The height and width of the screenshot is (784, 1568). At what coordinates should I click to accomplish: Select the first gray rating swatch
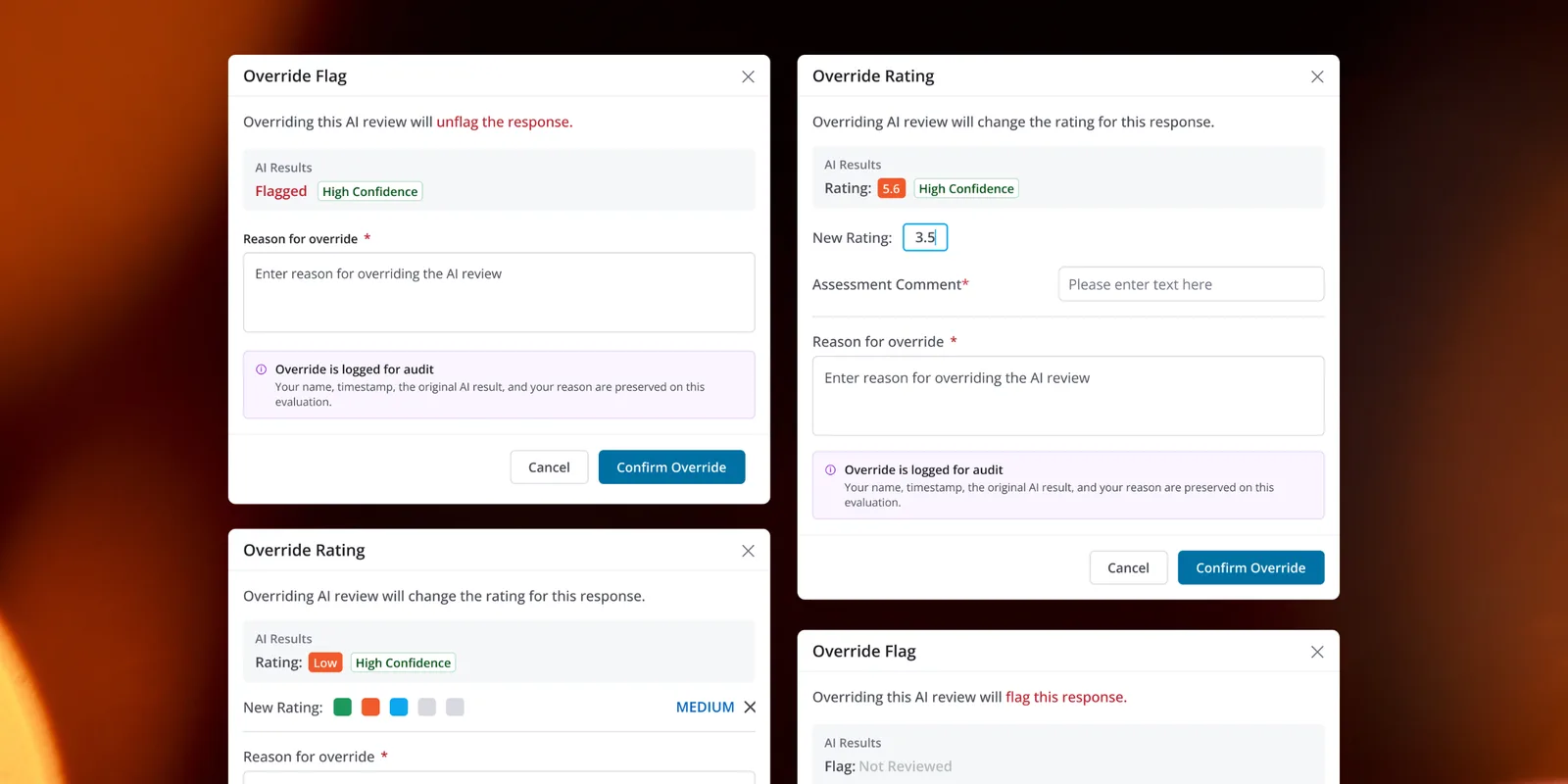click(426, 707)
